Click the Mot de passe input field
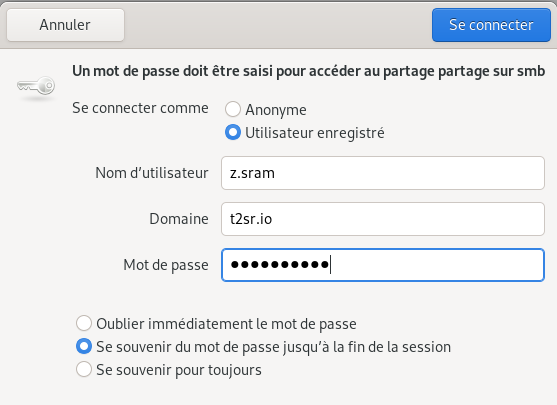 point(383,265)
